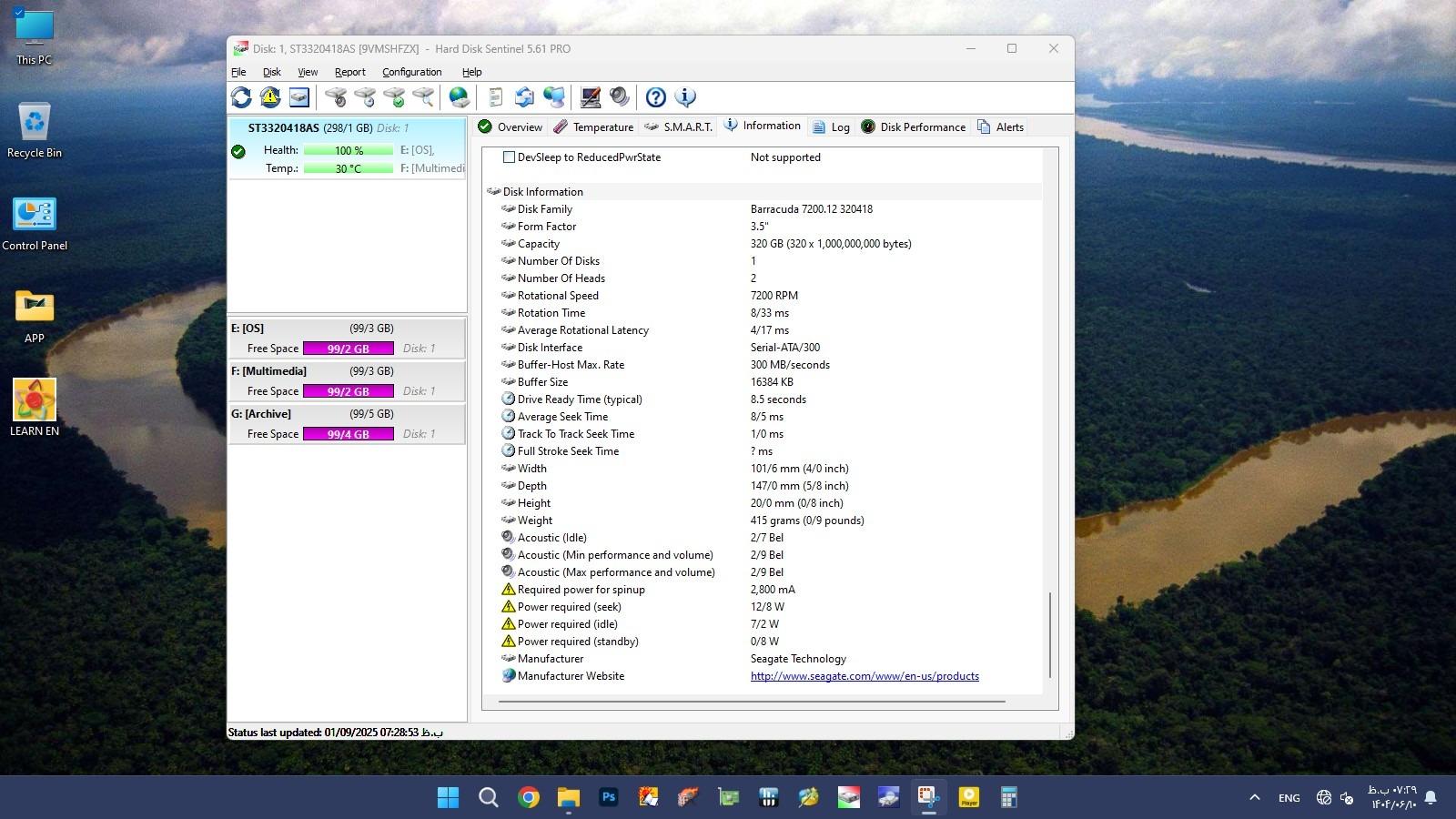Click the information panel's vertical scrollbar
Image resolution: width=1456 pixels, height=819 pixels.
[1050, 633]
